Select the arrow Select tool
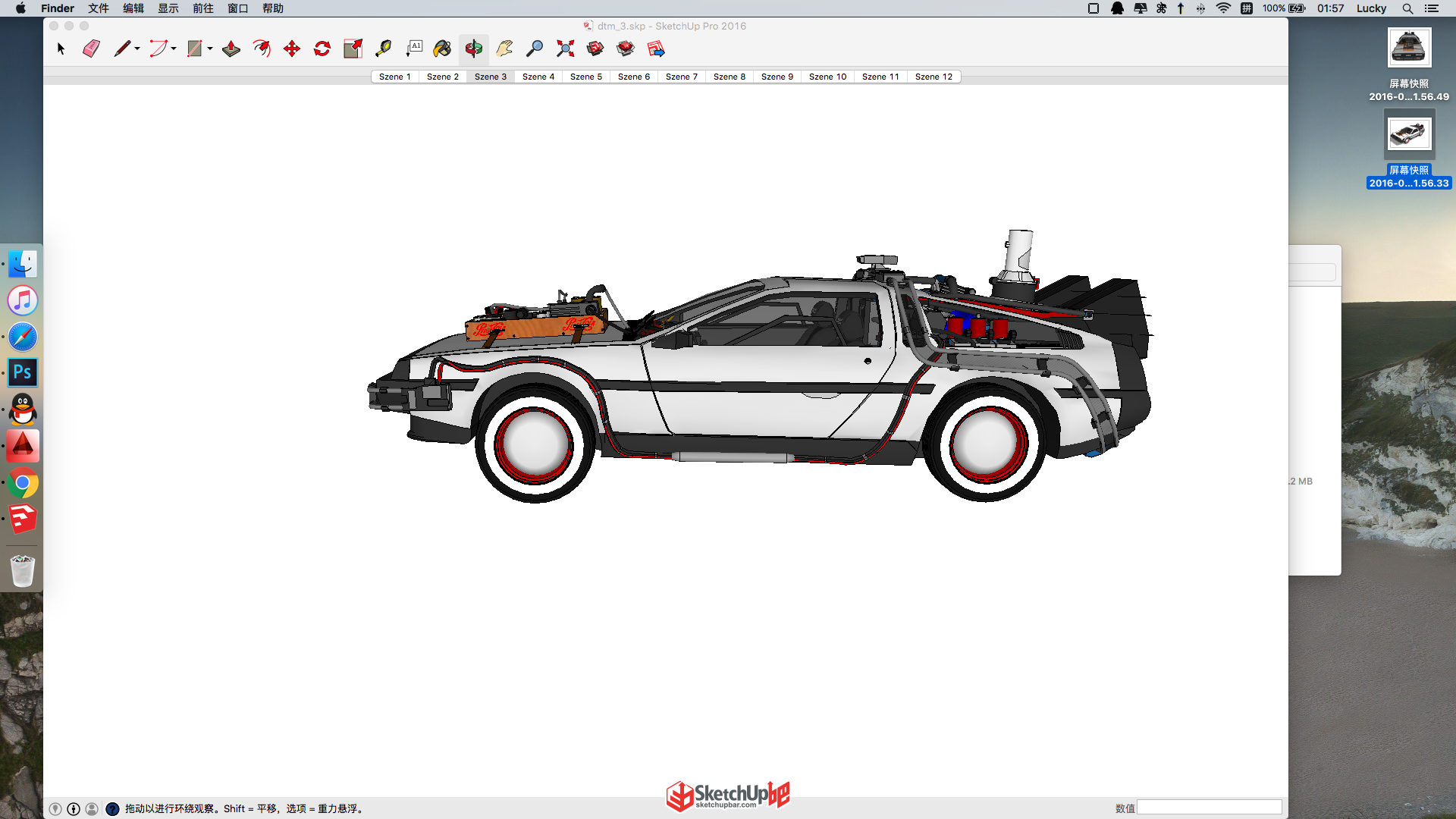Image resolution: width=1456 pixels, height=819 pixels. tap(61, 49)
